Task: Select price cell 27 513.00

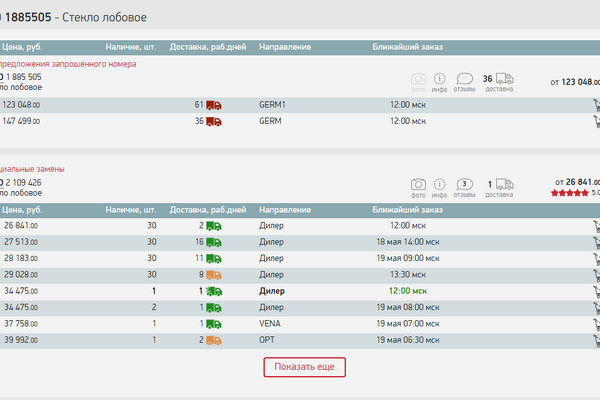Action: click(21, 242)
